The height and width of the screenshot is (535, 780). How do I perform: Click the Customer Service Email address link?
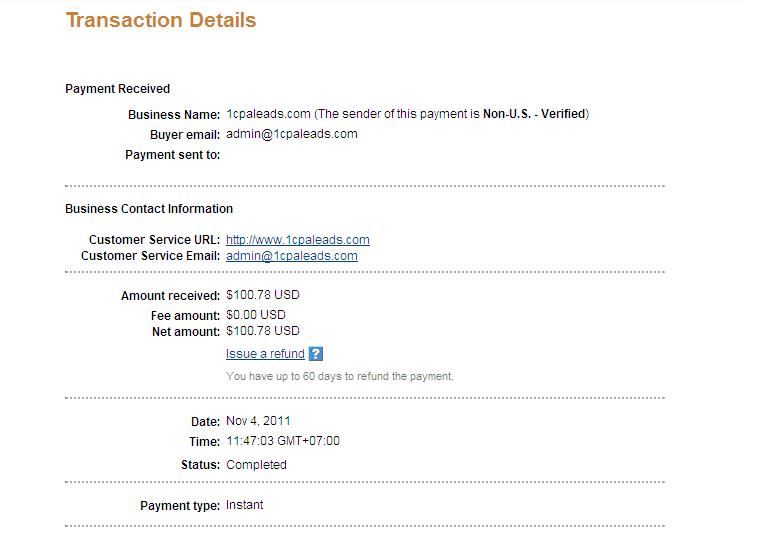coord(292,256)
